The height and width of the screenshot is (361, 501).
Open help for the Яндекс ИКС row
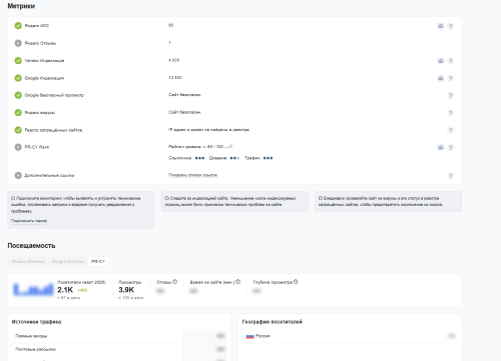click(x=450, y=26)
